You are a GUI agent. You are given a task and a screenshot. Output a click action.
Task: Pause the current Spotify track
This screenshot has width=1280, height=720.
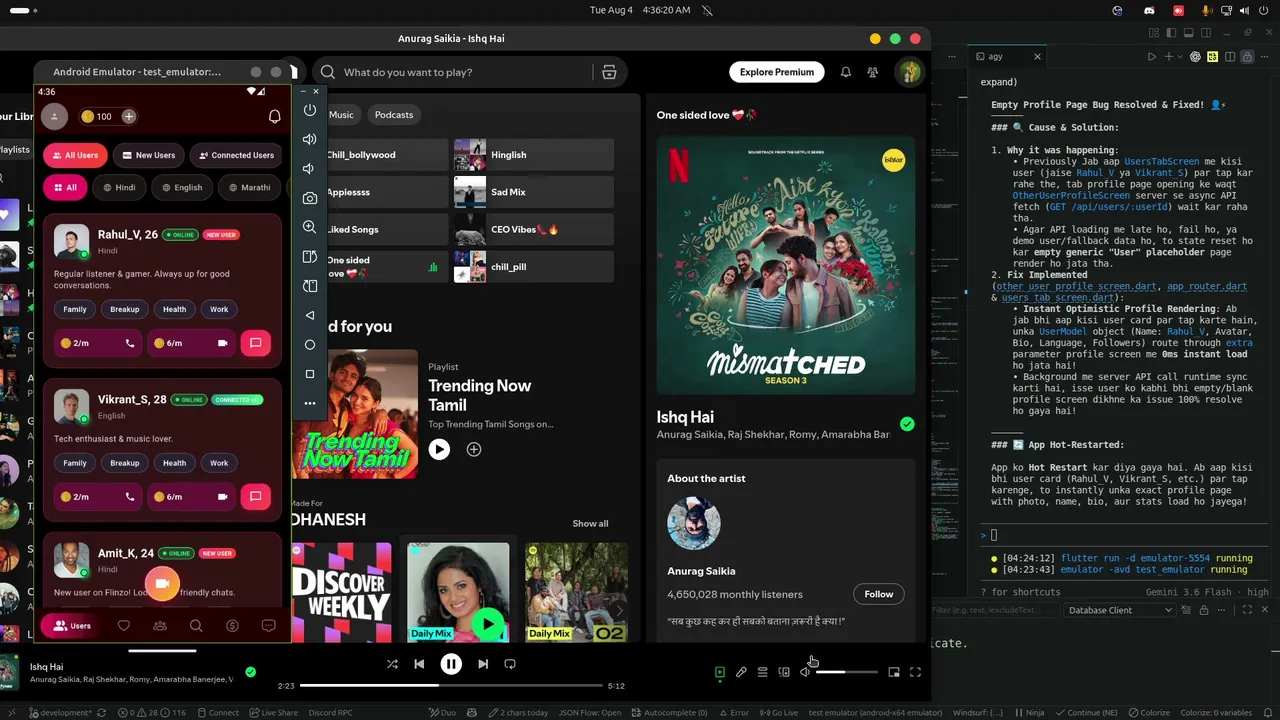(451, 664)
